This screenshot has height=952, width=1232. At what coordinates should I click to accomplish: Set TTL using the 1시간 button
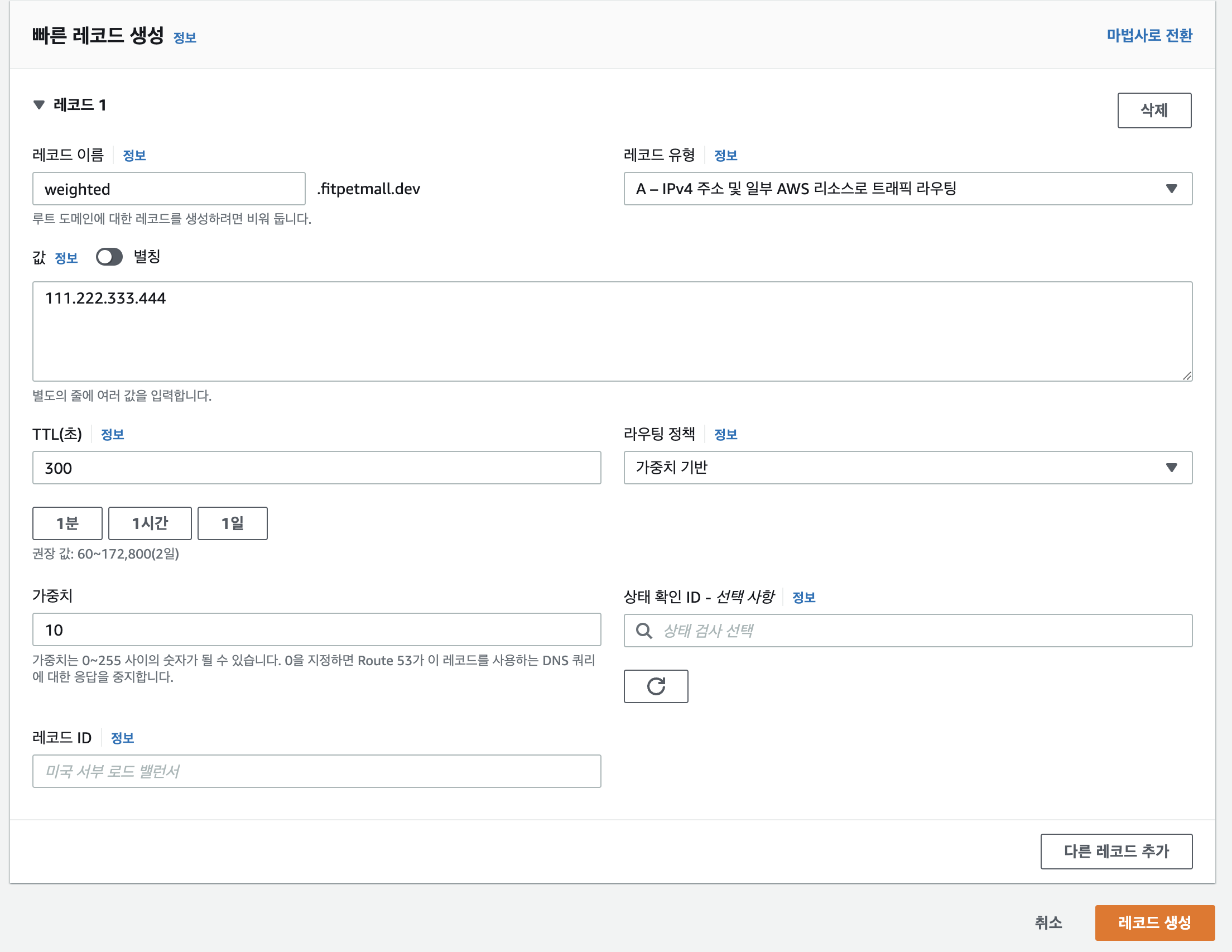(x=150, y=523)
